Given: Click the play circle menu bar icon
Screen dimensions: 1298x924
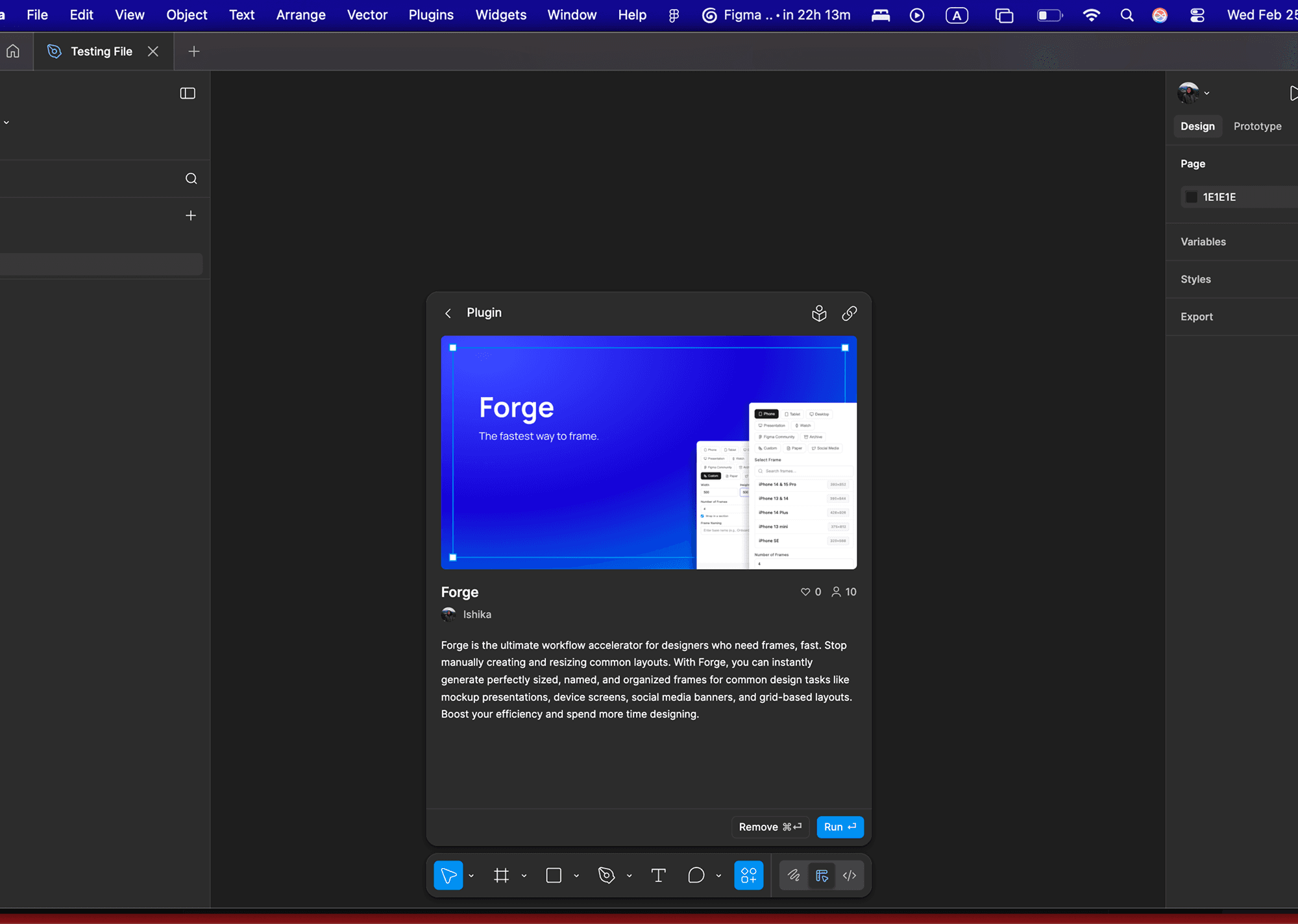Looking at the screenshot, I should (x=917, y=15).
